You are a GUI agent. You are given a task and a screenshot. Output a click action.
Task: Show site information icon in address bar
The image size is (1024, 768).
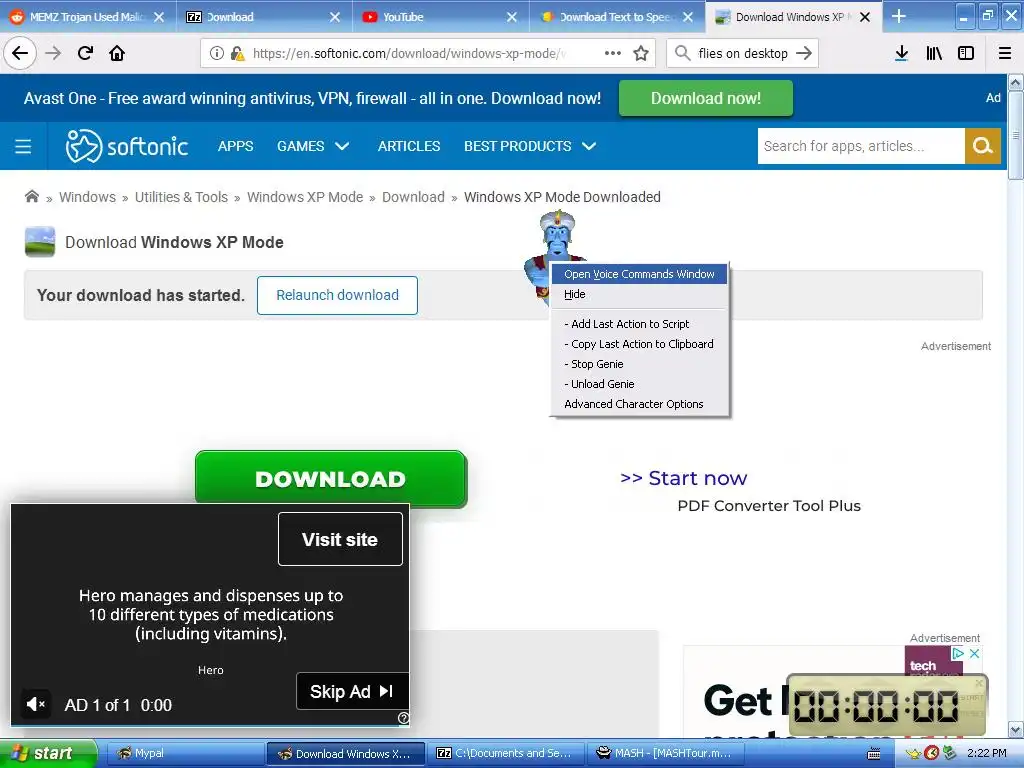point(217,54)
